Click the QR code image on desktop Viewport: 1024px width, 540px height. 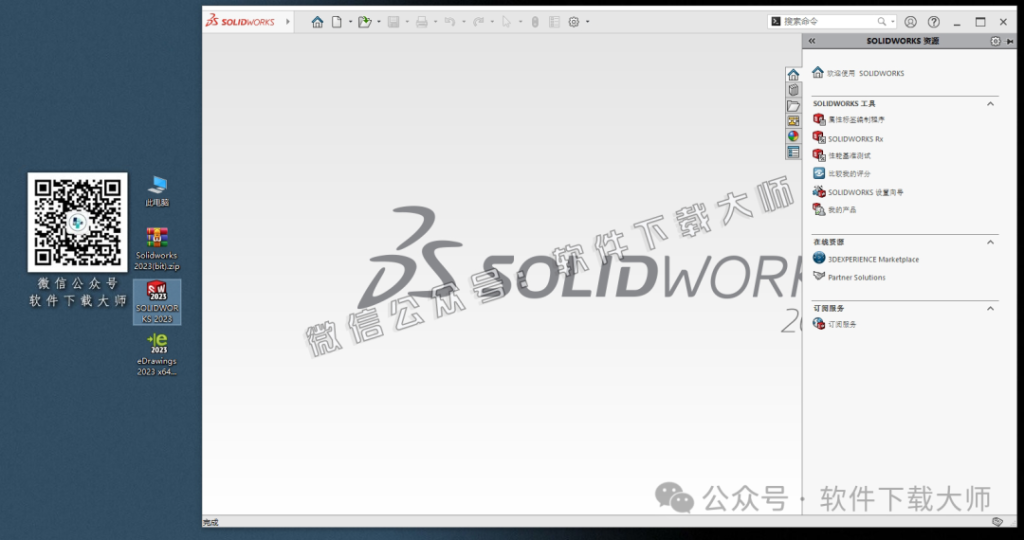78,222
